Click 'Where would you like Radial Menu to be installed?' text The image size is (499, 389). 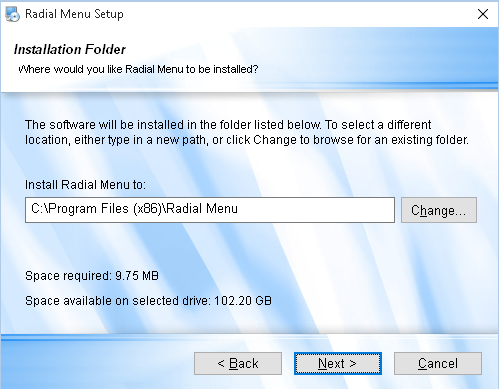click(x=138, y=69)
